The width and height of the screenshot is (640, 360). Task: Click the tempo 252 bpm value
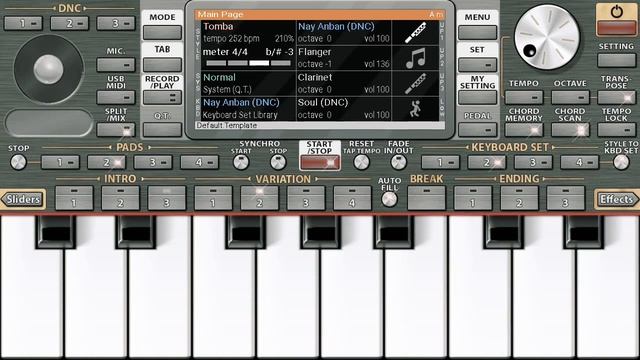(x=231, y=39)
